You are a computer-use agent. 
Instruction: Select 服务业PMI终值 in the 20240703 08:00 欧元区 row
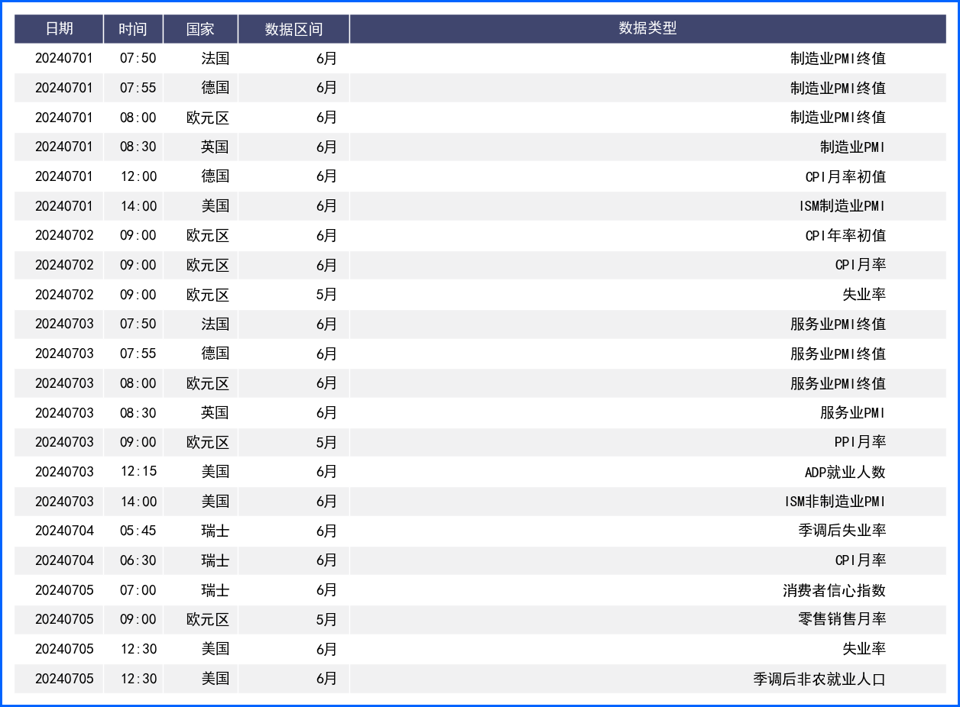point(838,383)
